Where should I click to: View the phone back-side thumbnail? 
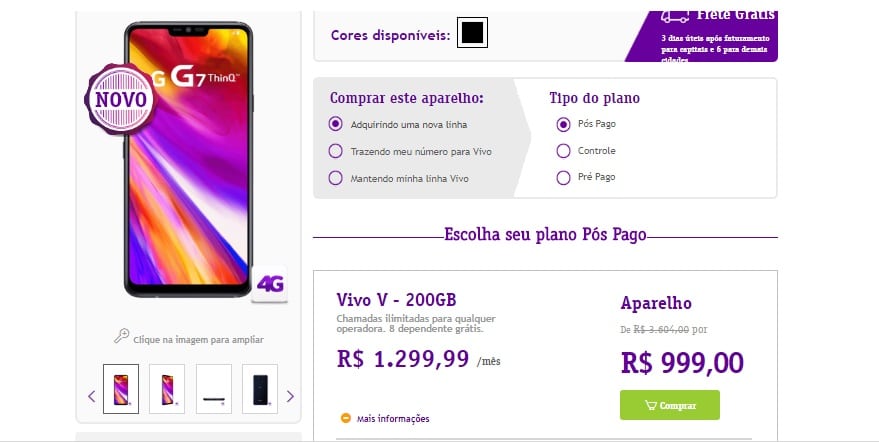[x=260, y=389]
